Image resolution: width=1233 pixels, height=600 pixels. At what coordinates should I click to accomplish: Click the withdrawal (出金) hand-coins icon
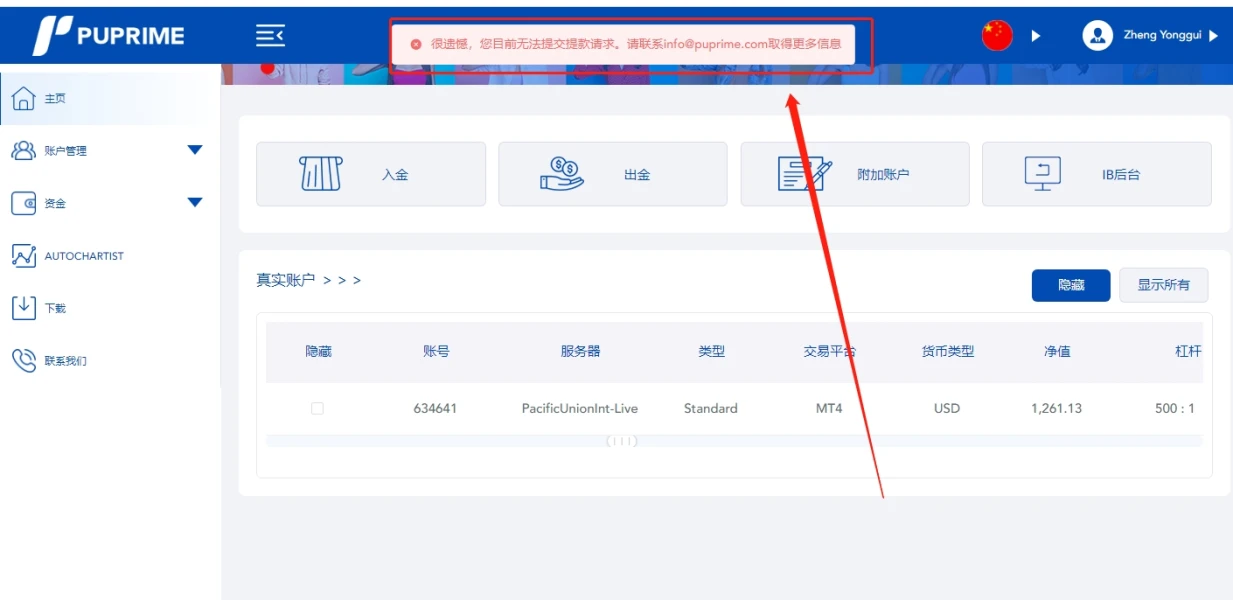563,174
